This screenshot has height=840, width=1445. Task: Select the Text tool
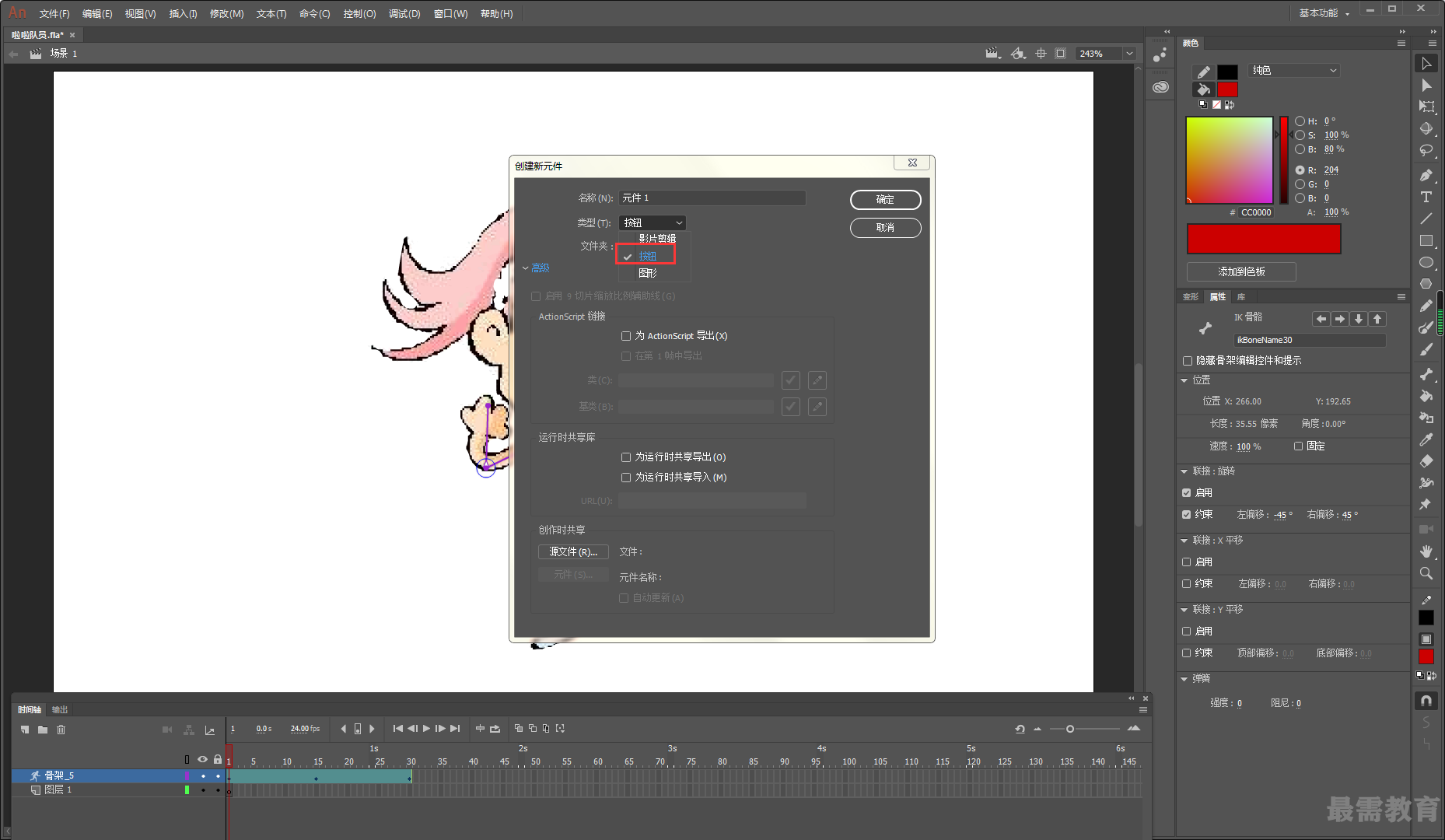1426,197
